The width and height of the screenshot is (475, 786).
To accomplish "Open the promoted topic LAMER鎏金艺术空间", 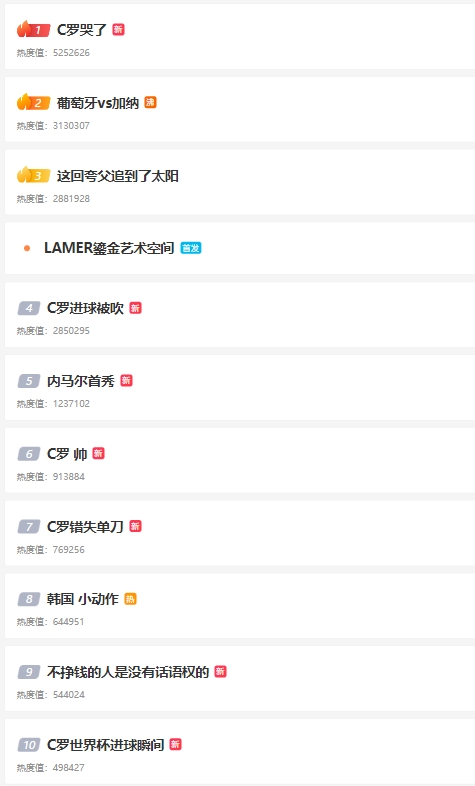I will [109, 248].
